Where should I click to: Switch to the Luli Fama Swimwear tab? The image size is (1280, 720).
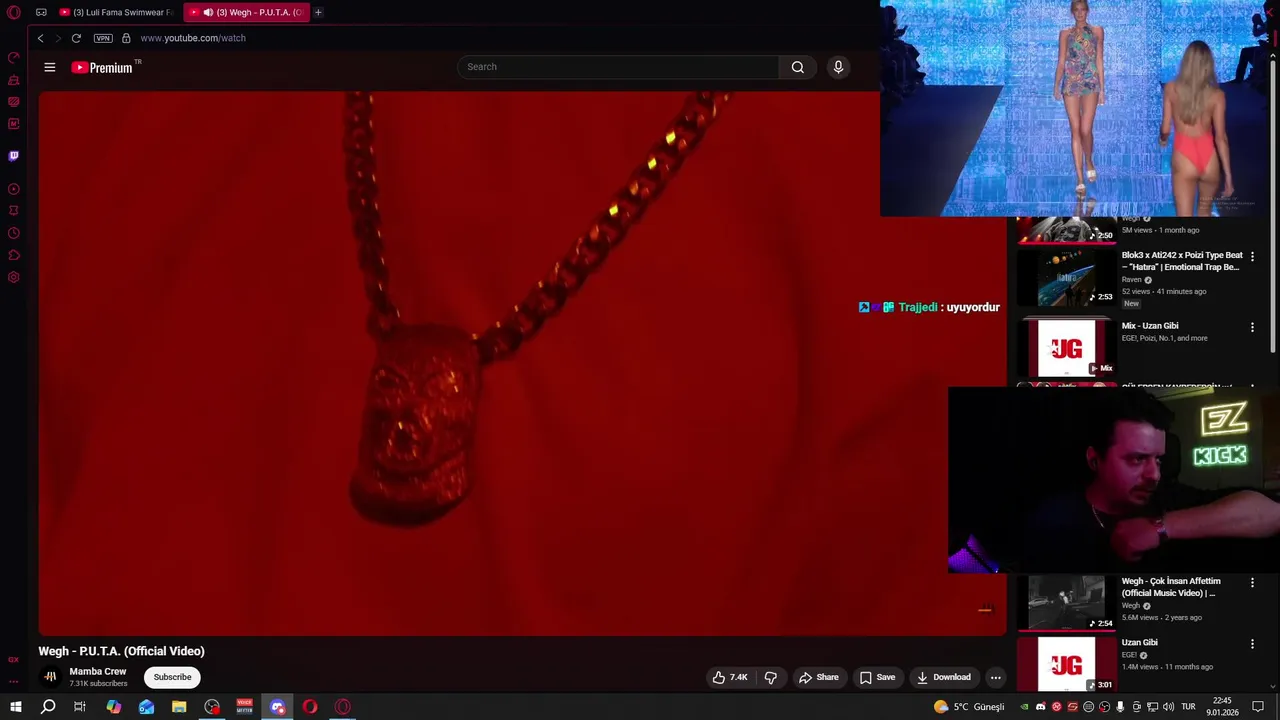click(116, 12)
